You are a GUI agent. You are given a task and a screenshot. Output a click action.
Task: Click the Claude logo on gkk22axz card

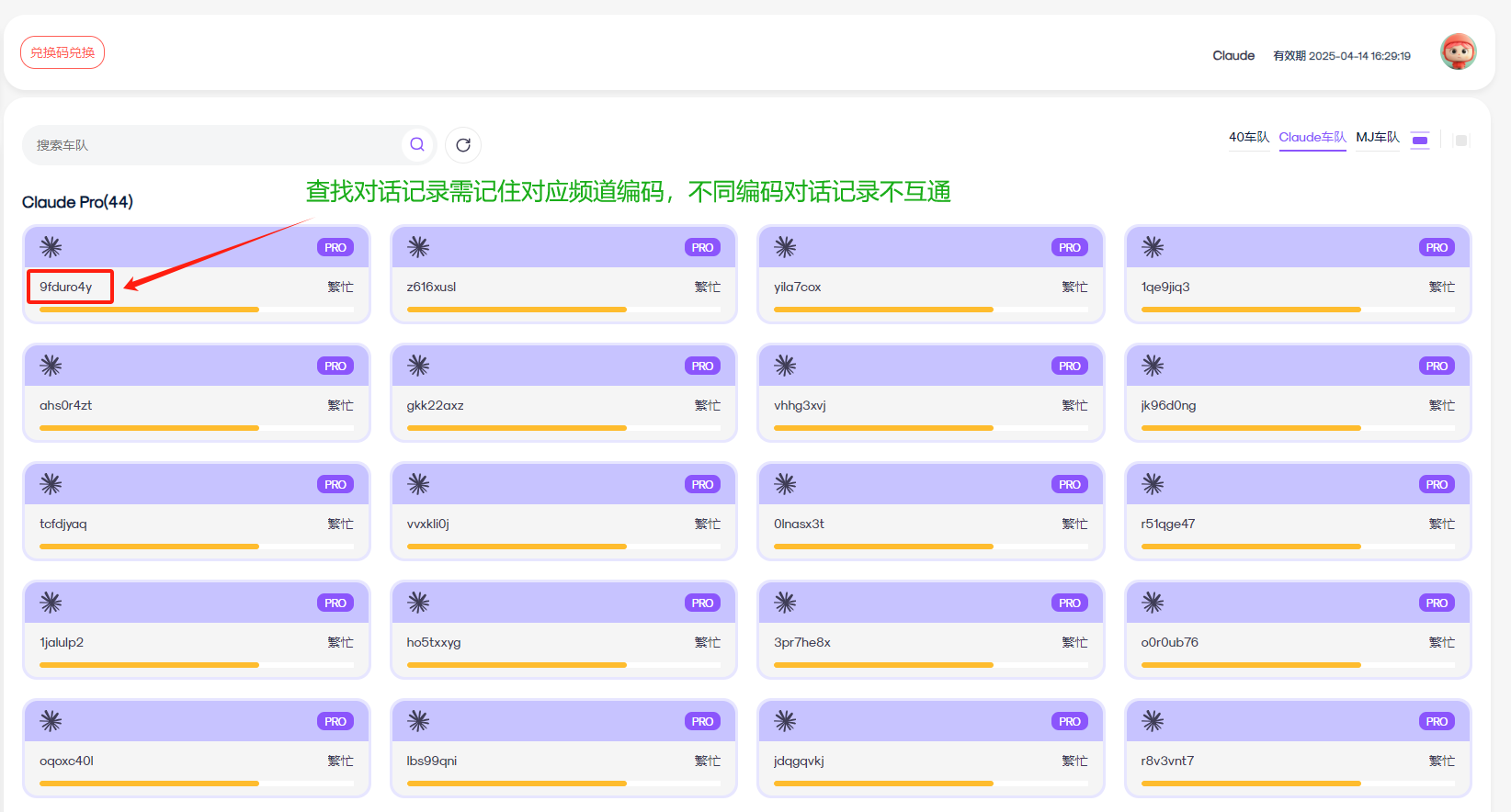[418, 366]
